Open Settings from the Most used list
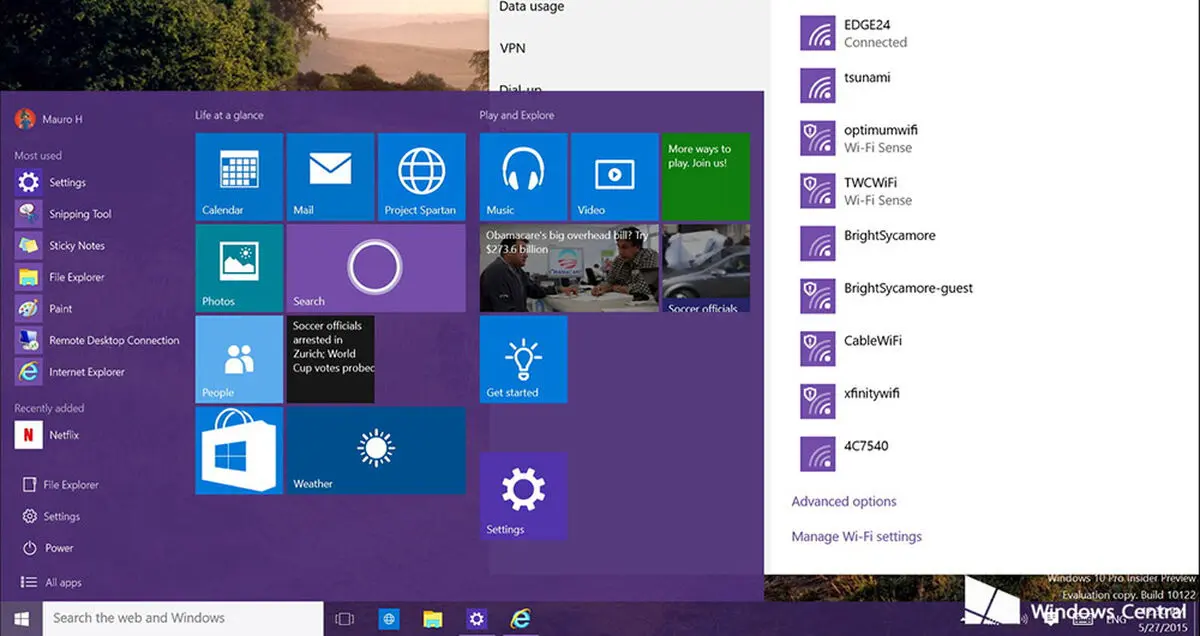This screenshot has width=1200, height=636. (x=52, y=182)
